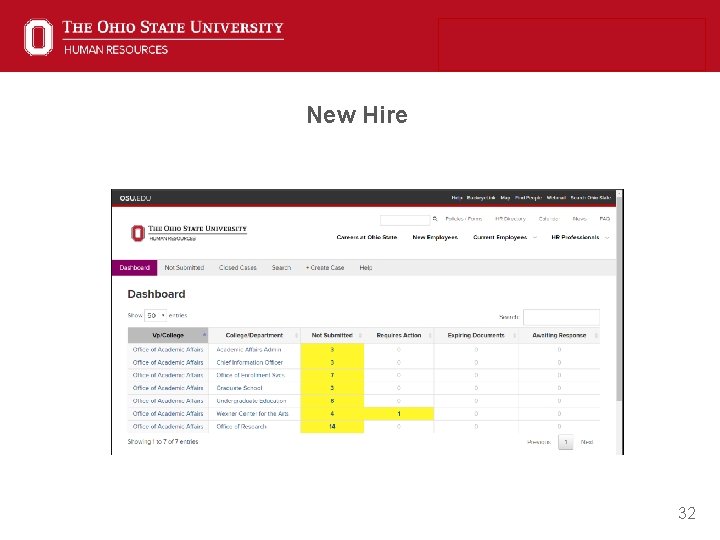The width and height of the screenshot is (720, 540).
Task: Open the Undergraduate Education department link
Action: tap(251, 401)
